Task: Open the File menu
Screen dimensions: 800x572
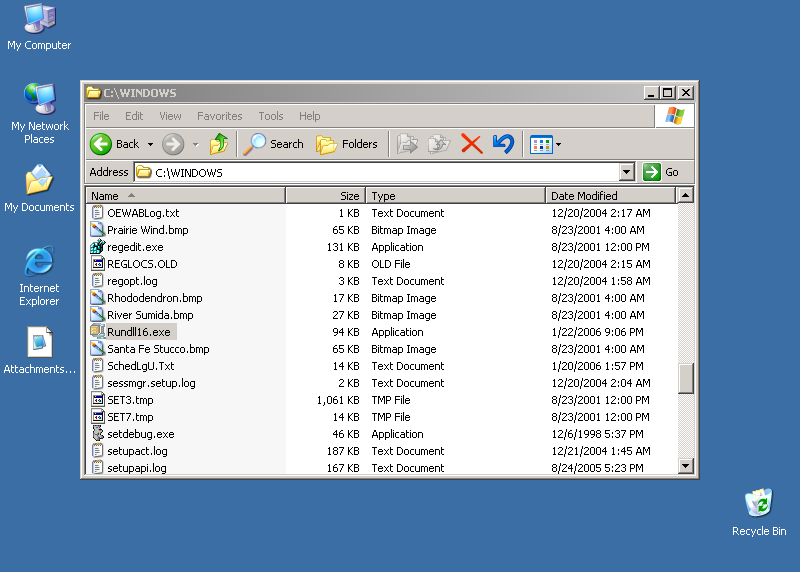Action: click(101, 116)
